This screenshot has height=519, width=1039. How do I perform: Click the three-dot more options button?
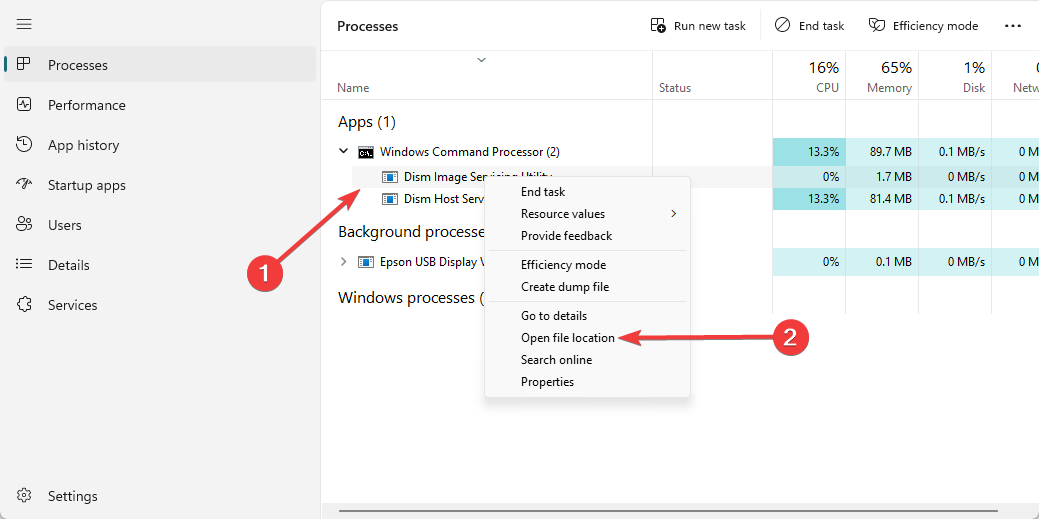click(x=1013, y=26)
